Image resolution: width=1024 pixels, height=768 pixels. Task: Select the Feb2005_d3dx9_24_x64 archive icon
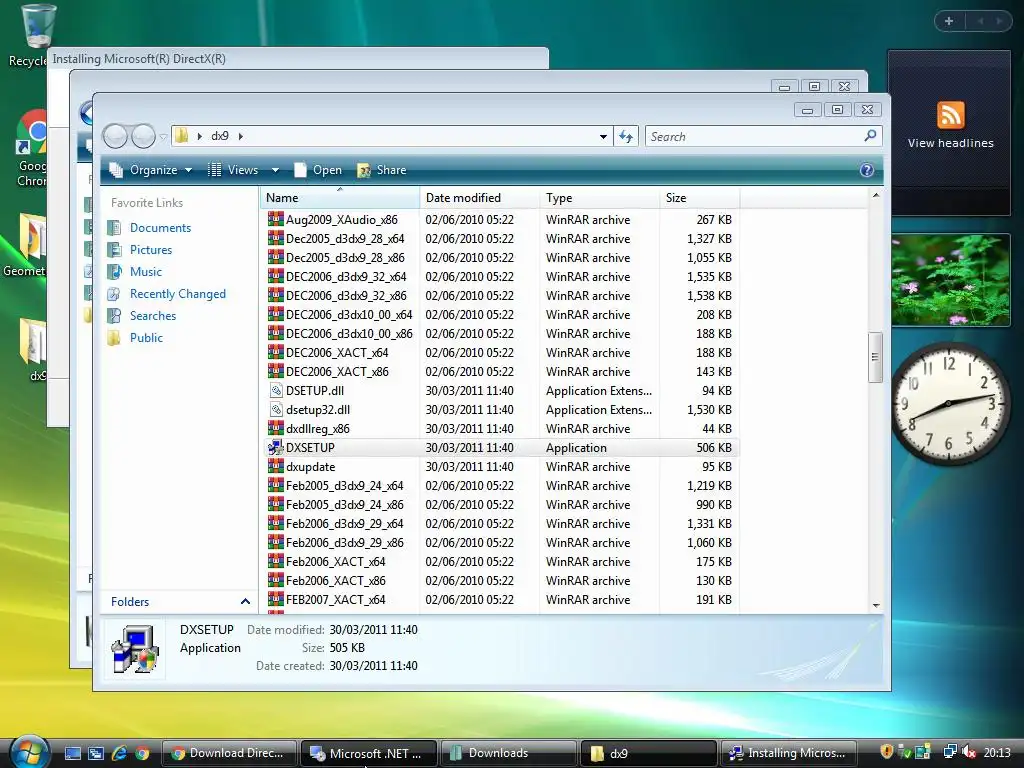point(276,485)
